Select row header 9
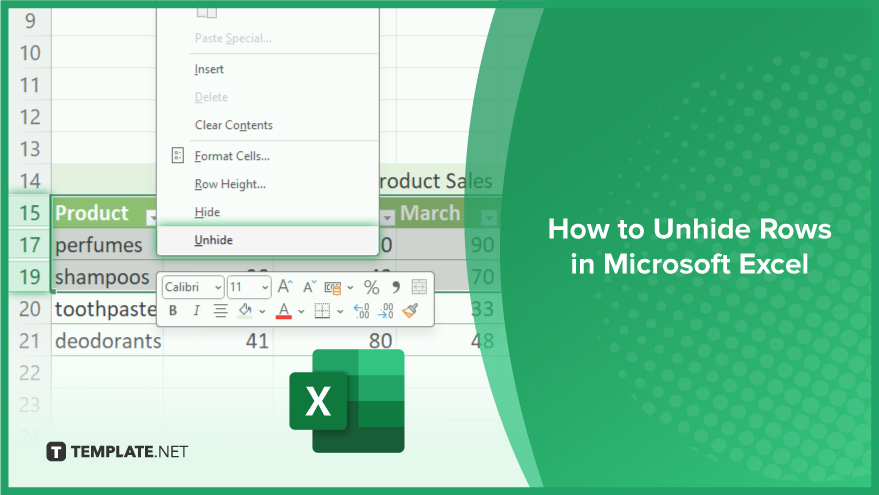879x495 pixels. click(x=30, y=21)
